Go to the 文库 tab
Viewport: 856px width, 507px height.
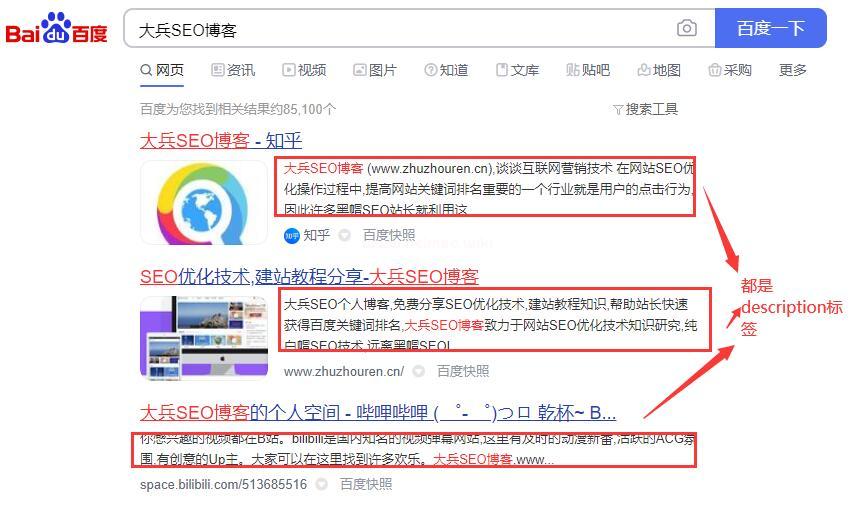pos(517,70)
